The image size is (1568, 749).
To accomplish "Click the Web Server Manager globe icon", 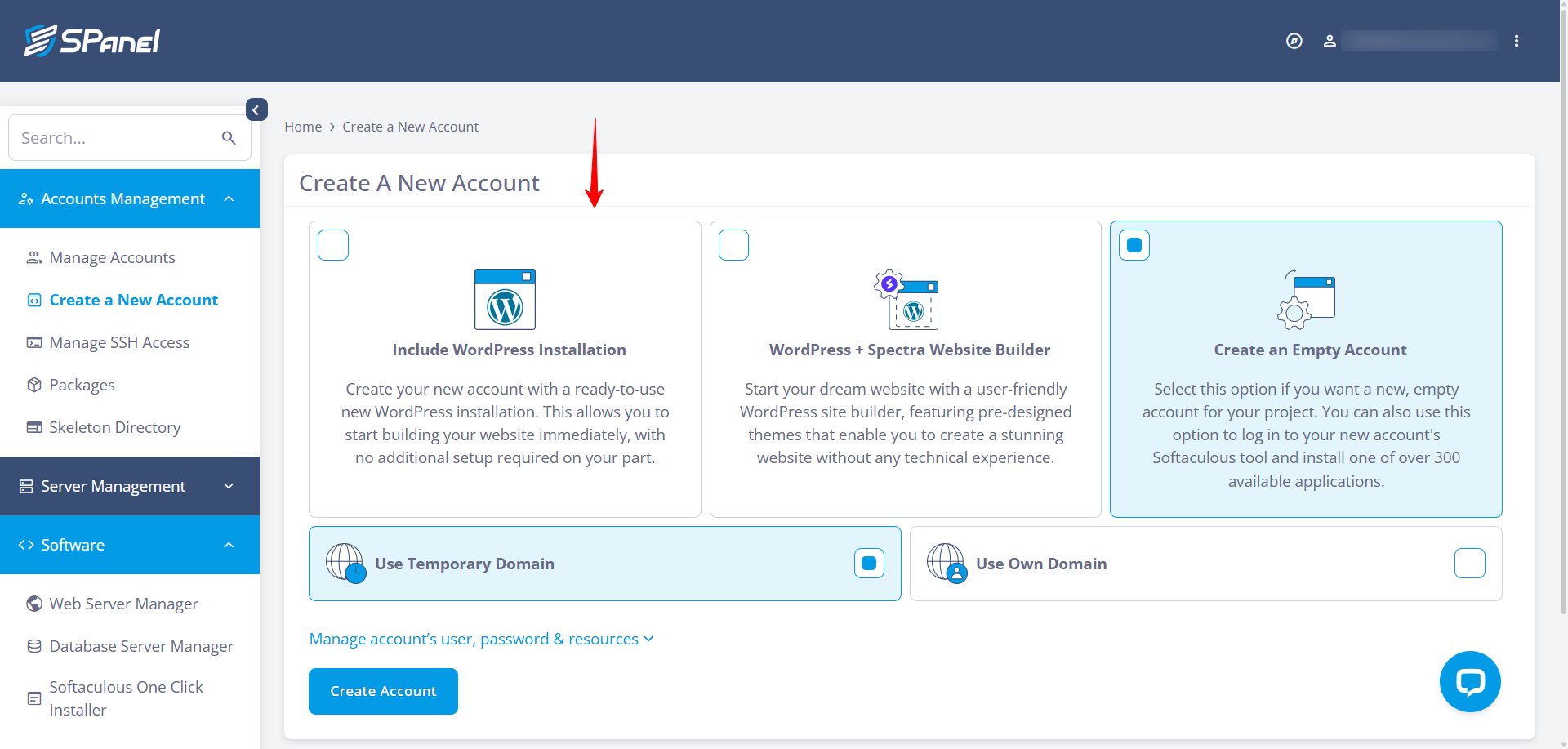I will coord(34,604).
